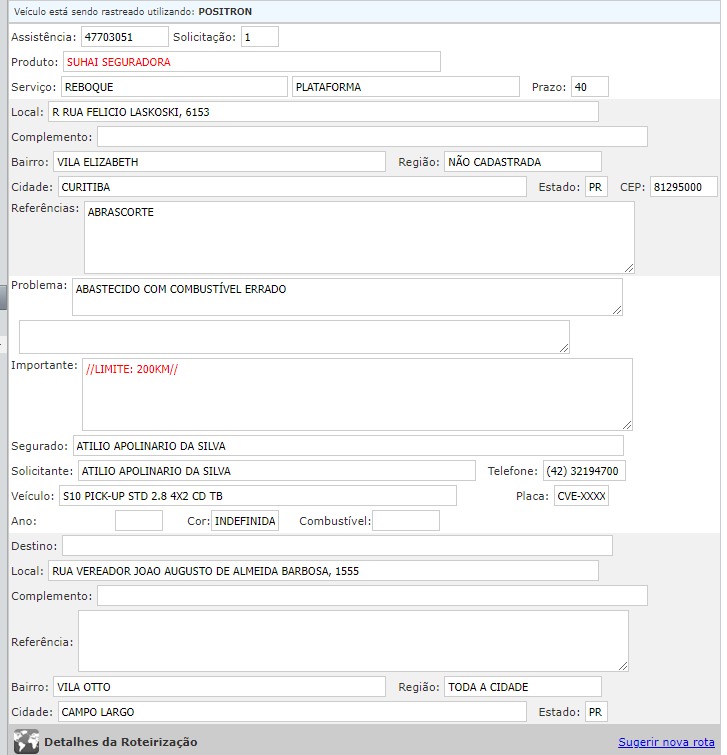Click the Telefone field

point(584,471)
